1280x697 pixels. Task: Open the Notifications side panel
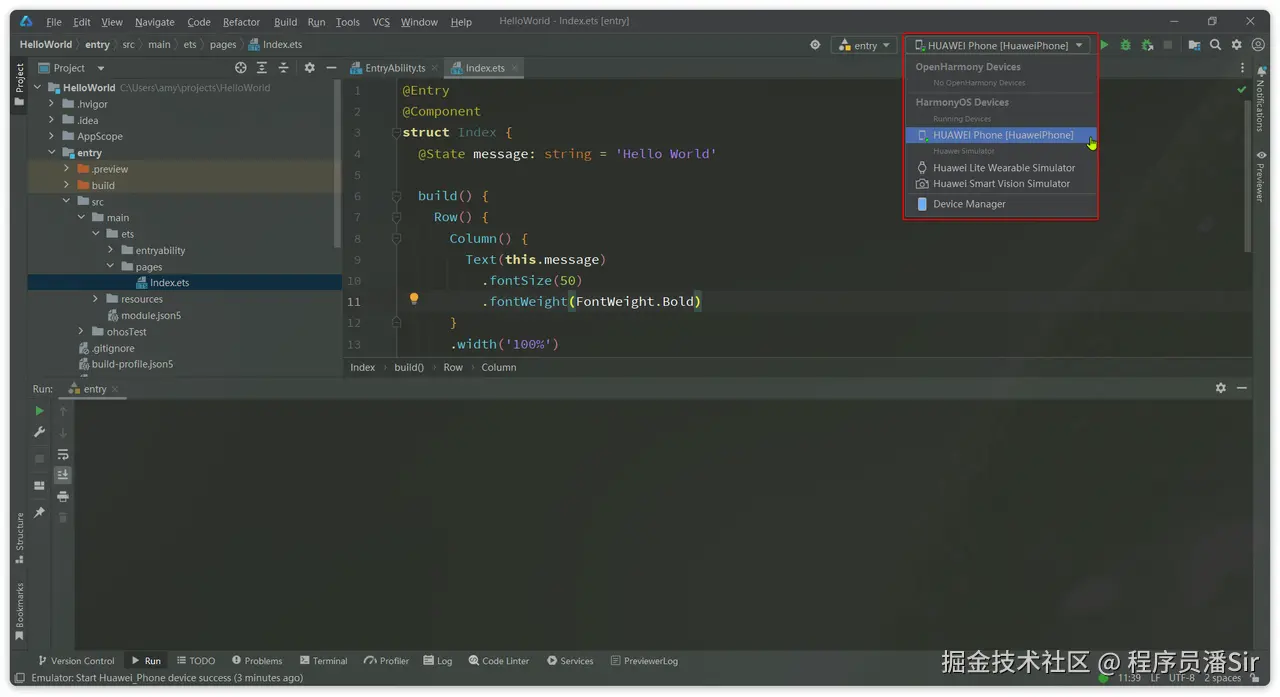click(x=1261, y=100)
